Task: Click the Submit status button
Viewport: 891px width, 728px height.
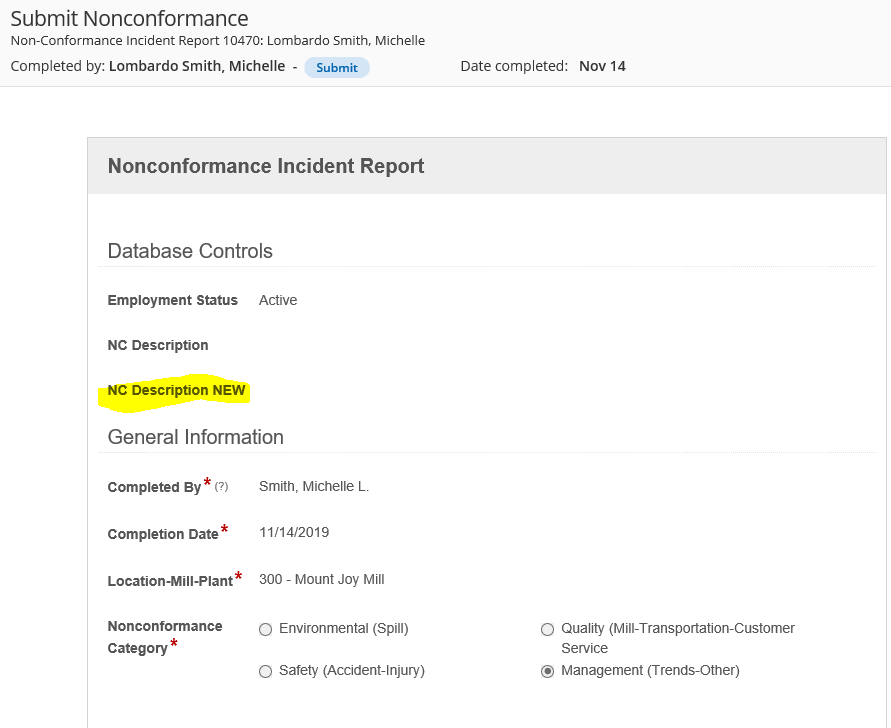Action: click(x=336, y=68)
